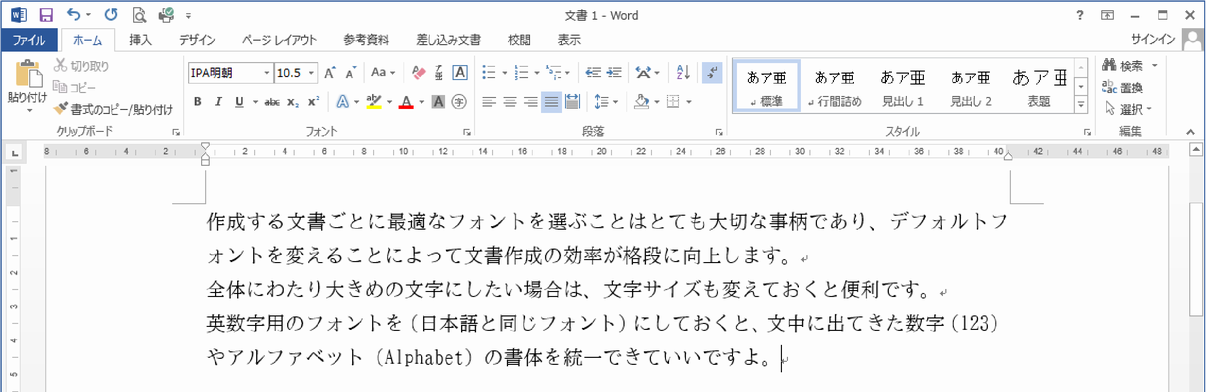Decrease font size with shrink font icon
The image size is (1206, 392).
point(351,73)
